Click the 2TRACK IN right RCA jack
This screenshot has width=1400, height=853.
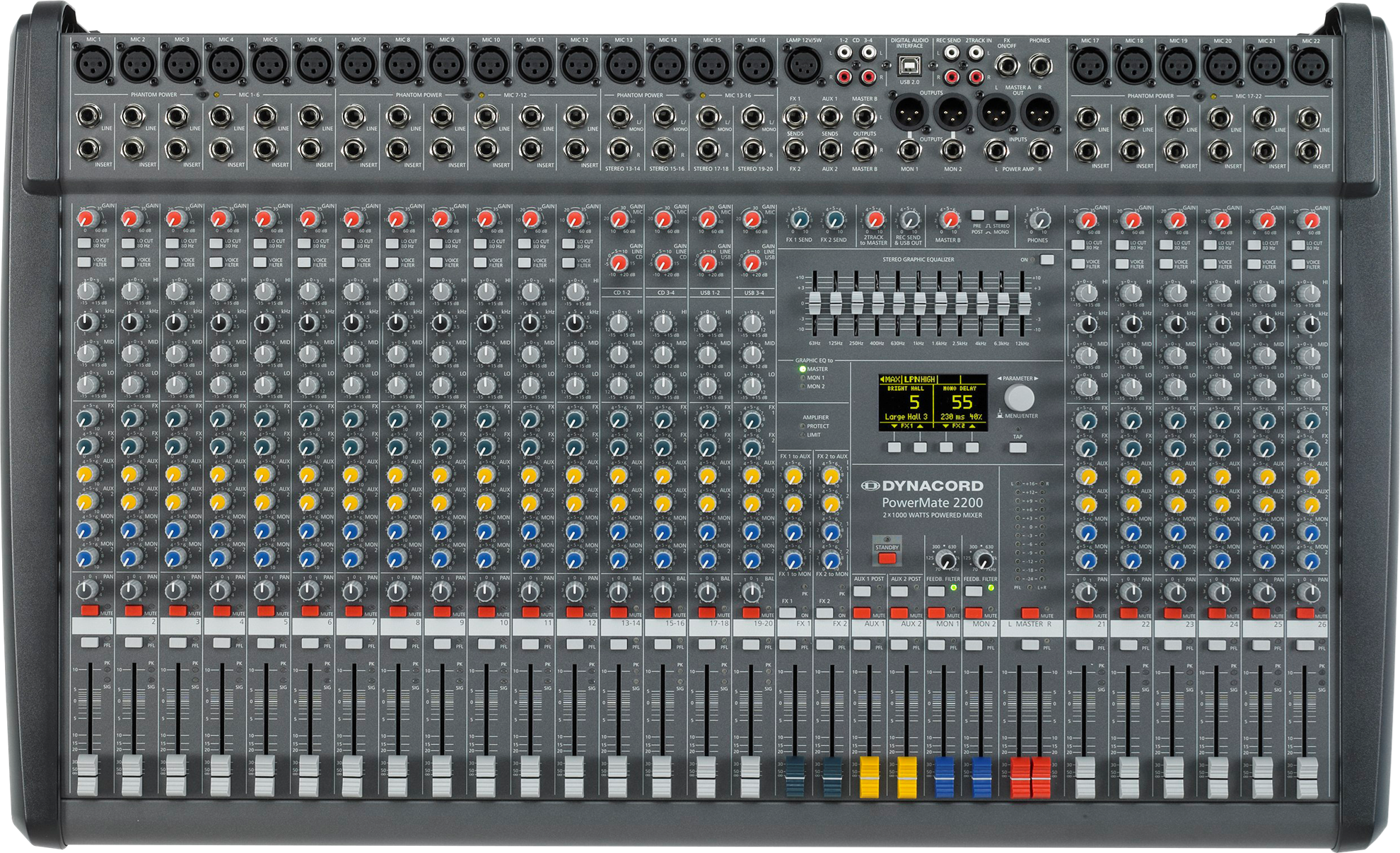pos(976,76)
